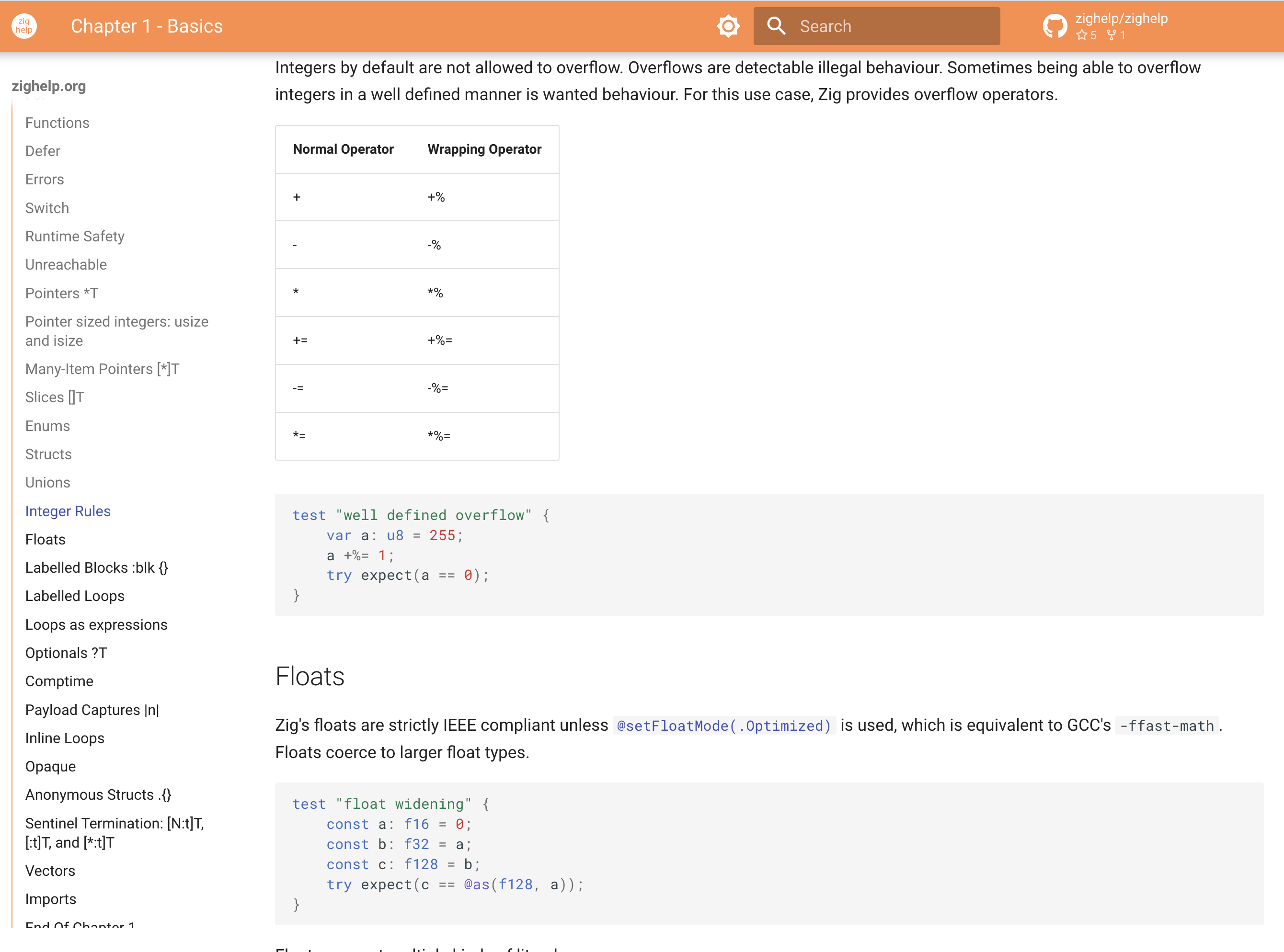This screenshot has width=1284, height=952.
Task: Go to Unions section
Action: 47,482
